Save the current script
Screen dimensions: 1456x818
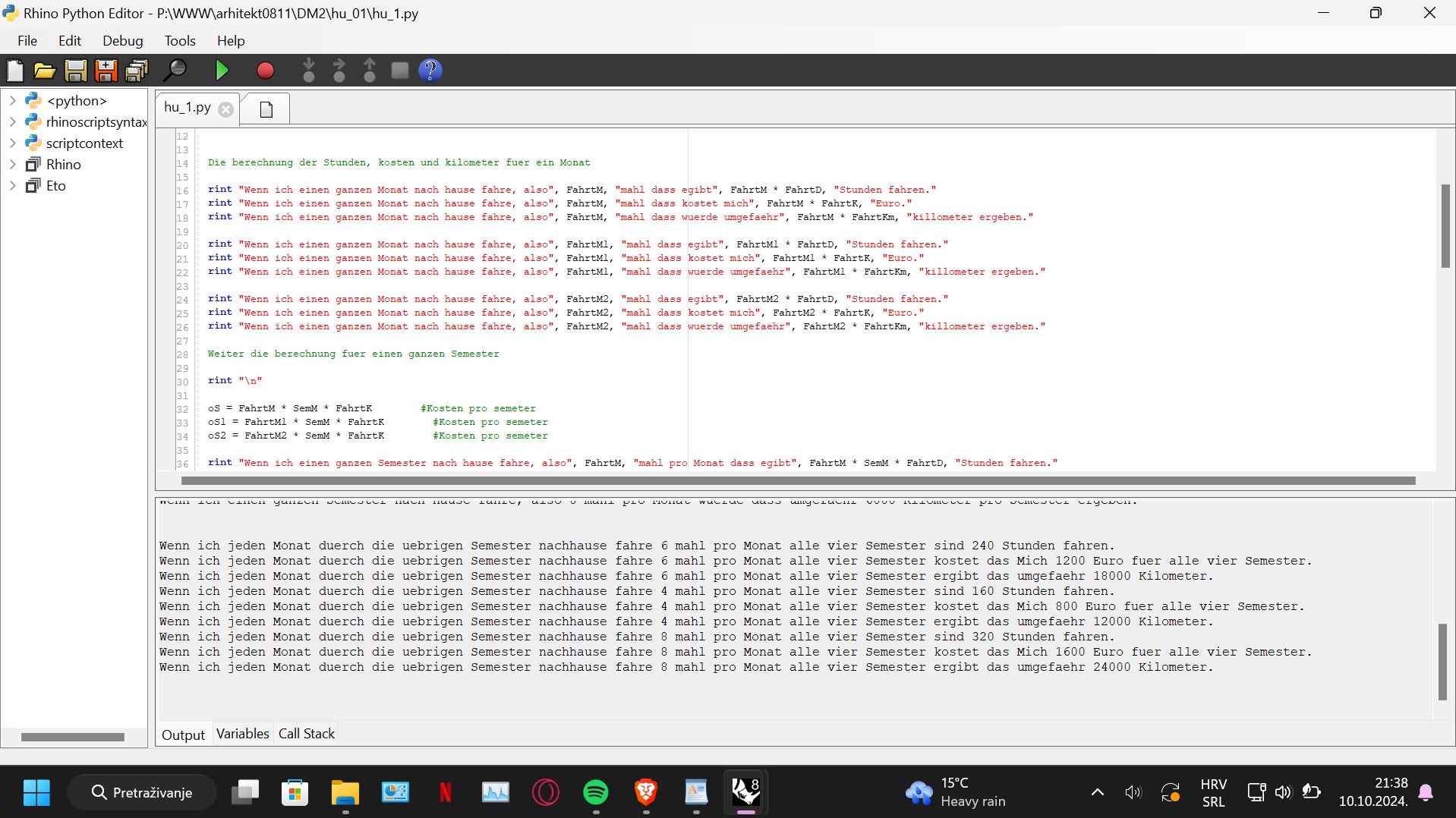click(x=74, y=70)
